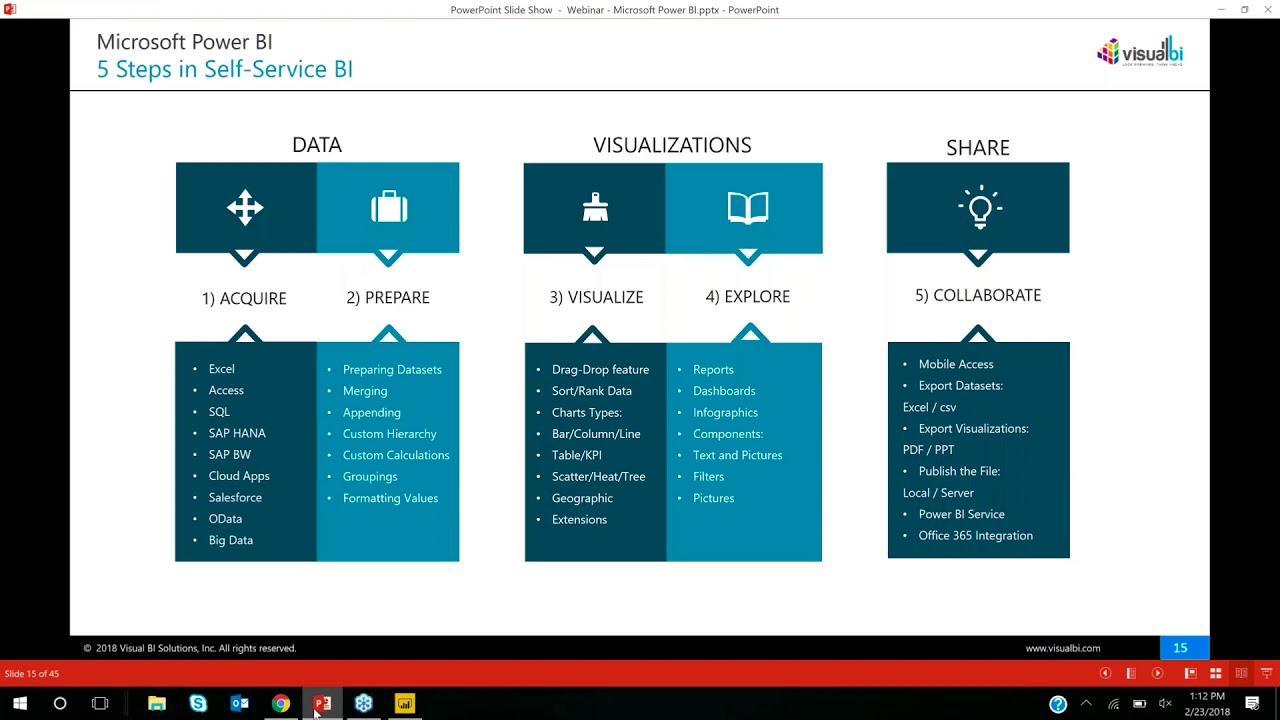Go to previous slide using status bar arrow

point(1105,673)
